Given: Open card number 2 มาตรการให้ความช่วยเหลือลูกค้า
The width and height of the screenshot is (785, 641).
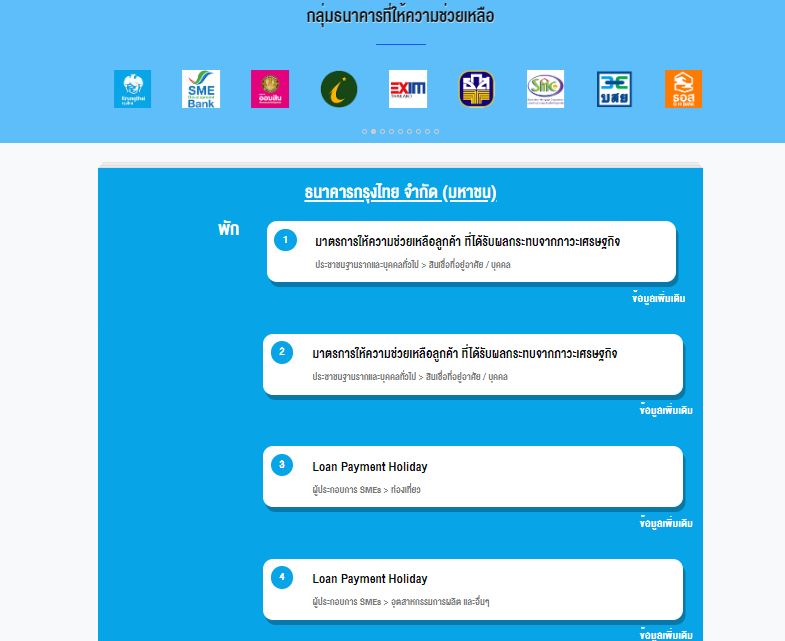Looking at the screenshot, I should coord(472,364).
